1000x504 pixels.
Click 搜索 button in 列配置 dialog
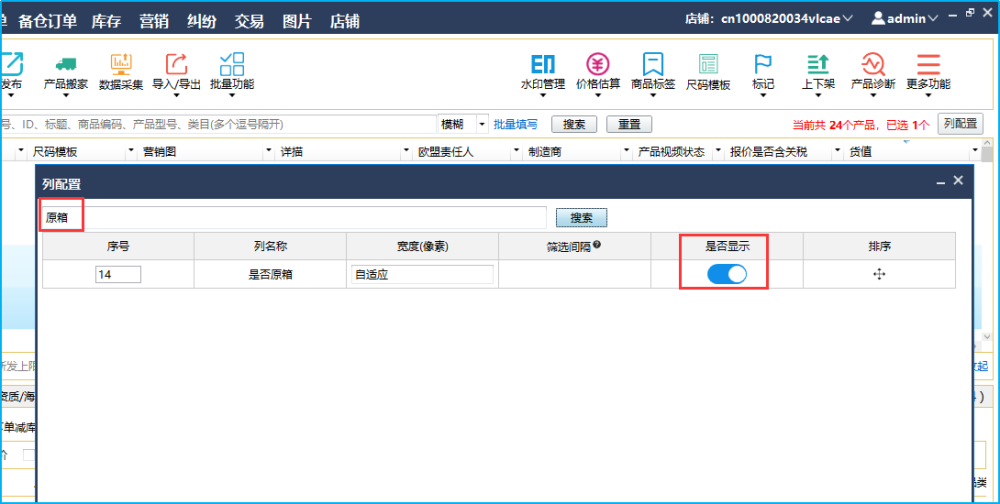(x=581, y=218)
